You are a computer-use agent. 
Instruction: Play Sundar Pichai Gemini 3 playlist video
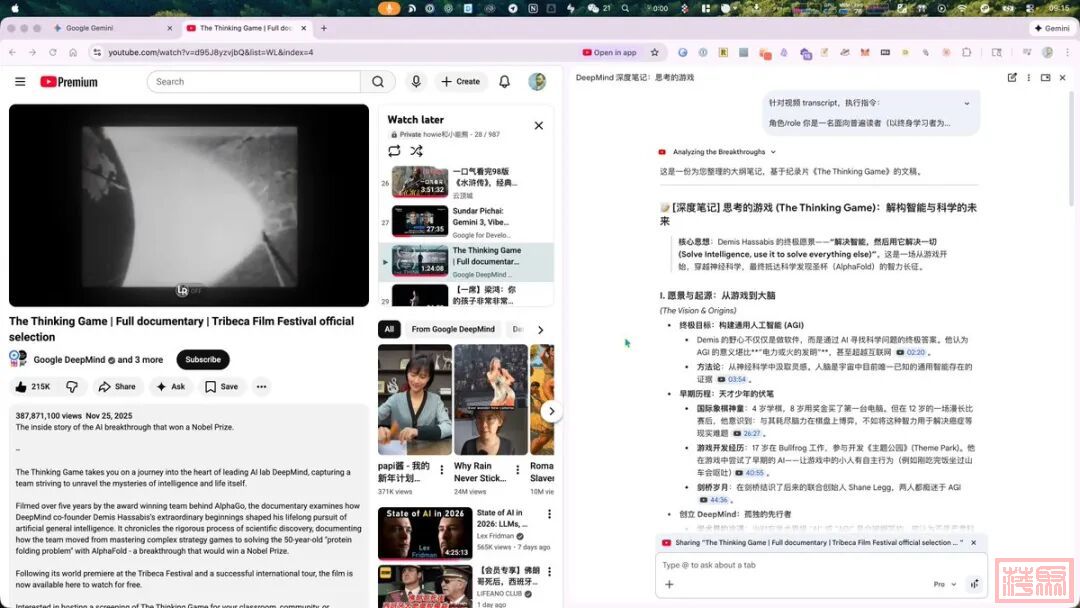(420, 221)
